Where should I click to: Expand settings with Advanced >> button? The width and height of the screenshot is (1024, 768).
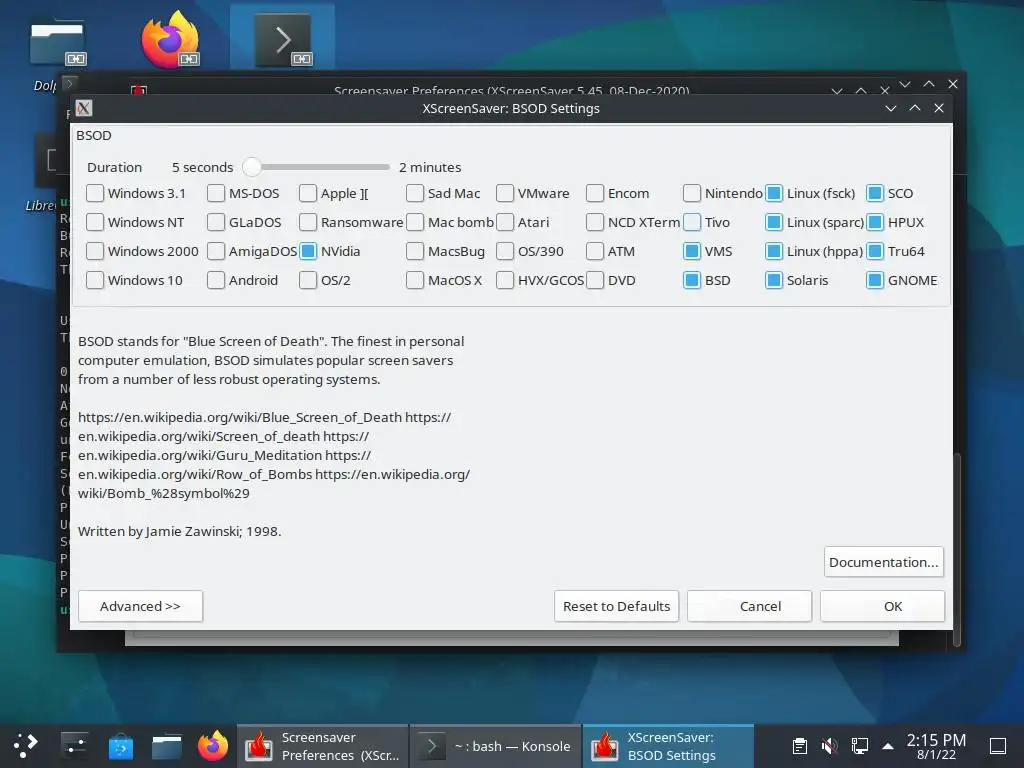point(140,606)
